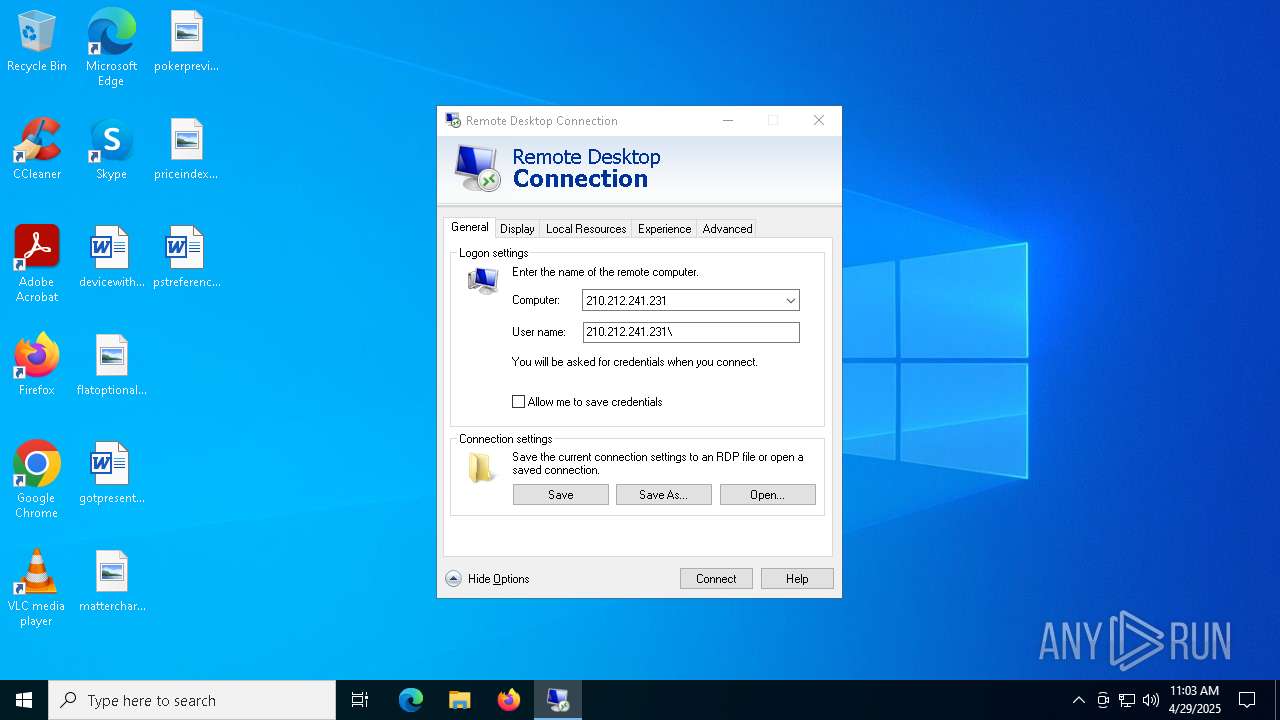Open network status tray icon
1280x720 pixels.
coord(1127,700)
